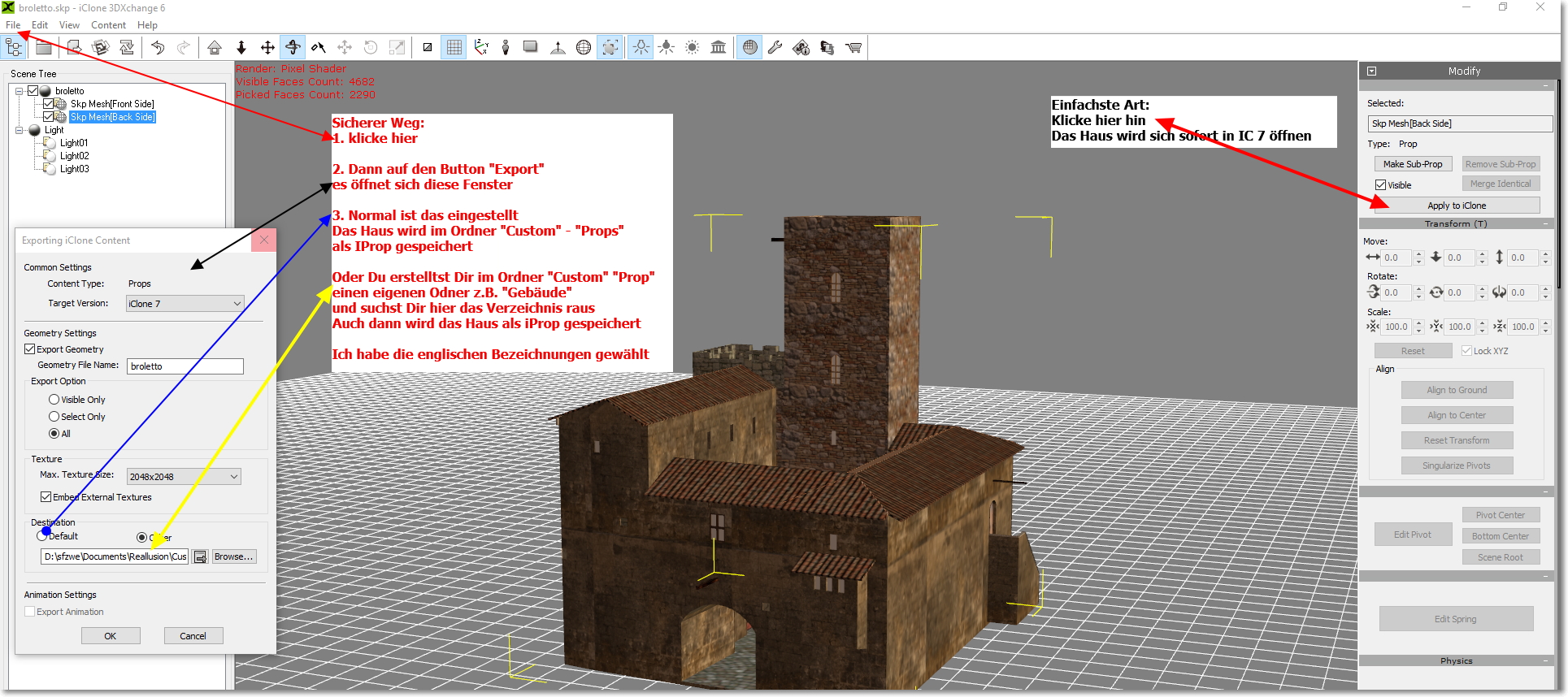Open the Max. Texture Size dropdown

point(184,477)
